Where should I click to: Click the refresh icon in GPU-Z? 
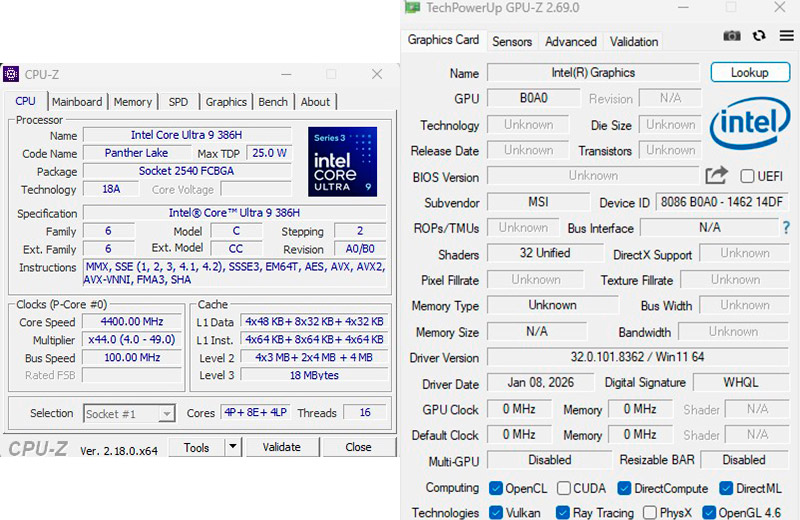click(x=759, y=36)
